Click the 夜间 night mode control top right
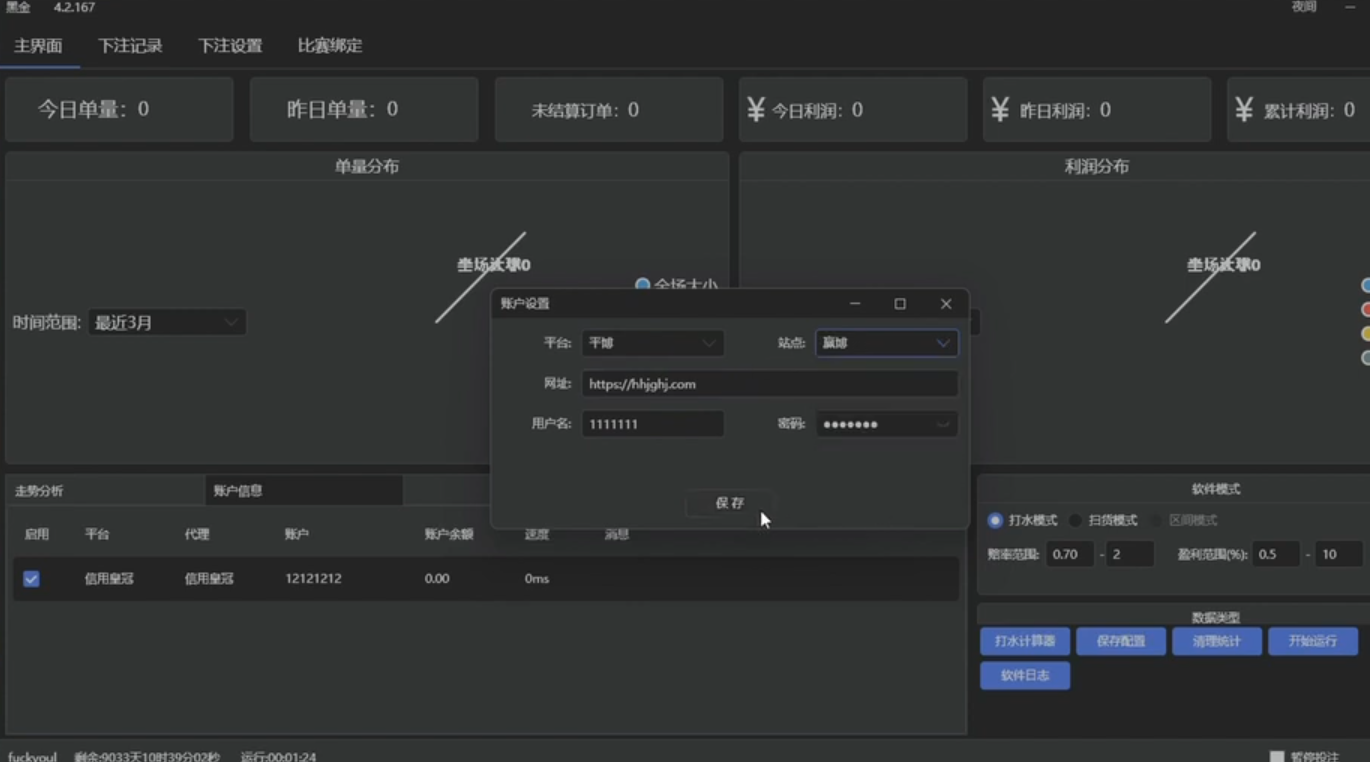 pyautogui.click(x=1305, y=7)
